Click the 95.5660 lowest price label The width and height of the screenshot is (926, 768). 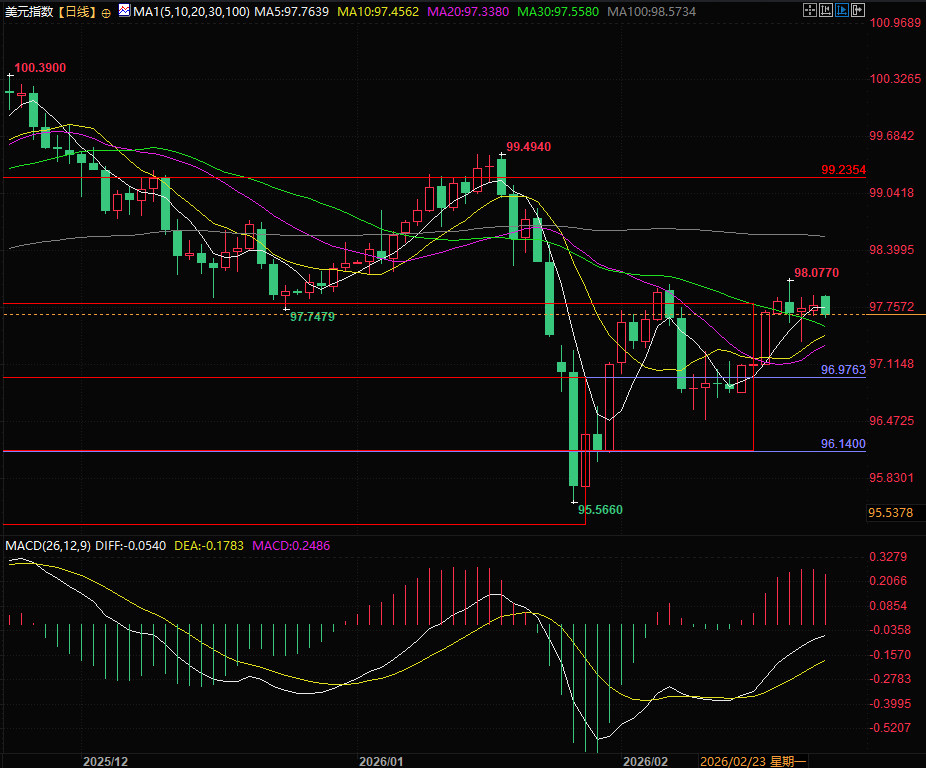tap(600, 510)
